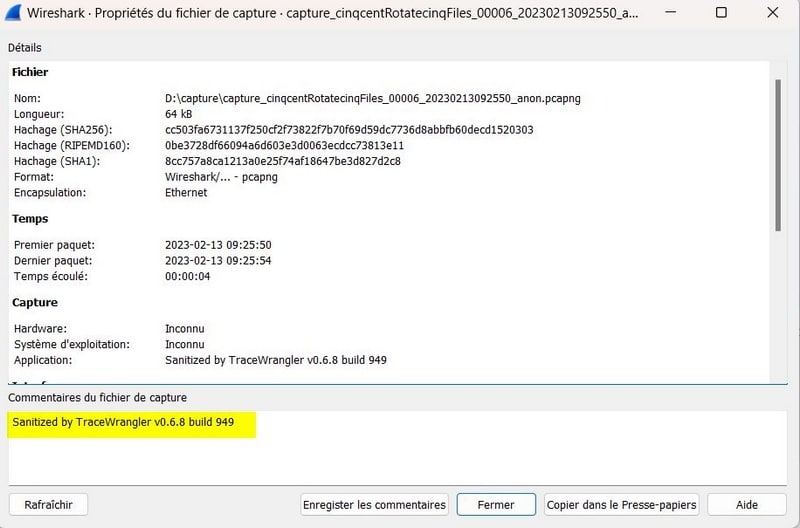Copy details via Copier dans le Presse-papiers
This screenshot has height=528, width=800.
[x=621, y=505]
